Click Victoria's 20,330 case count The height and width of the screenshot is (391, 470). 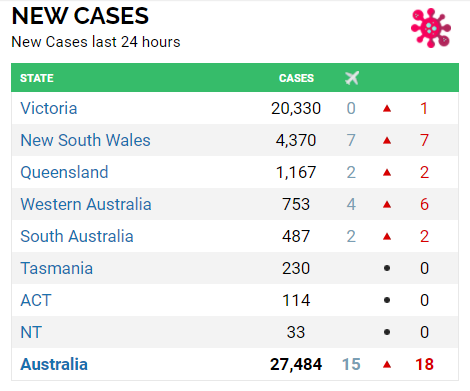click(296, 108)
